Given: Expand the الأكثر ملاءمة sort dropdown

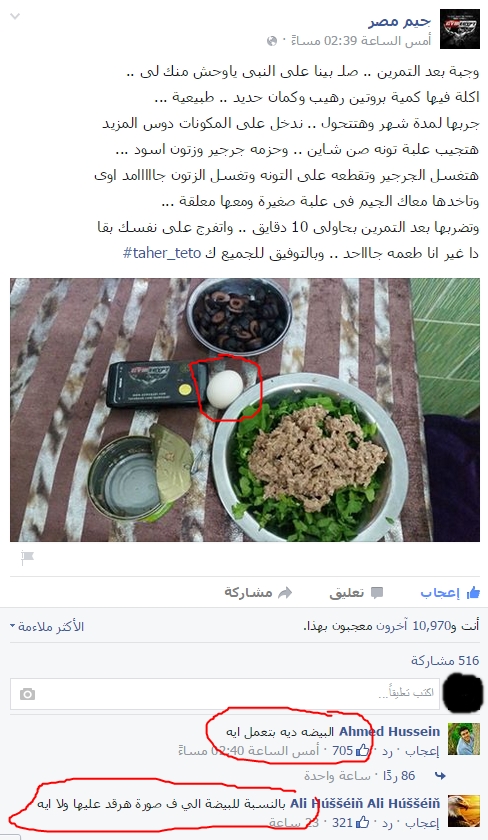Looking at the screenshot, I should (47, 626).
